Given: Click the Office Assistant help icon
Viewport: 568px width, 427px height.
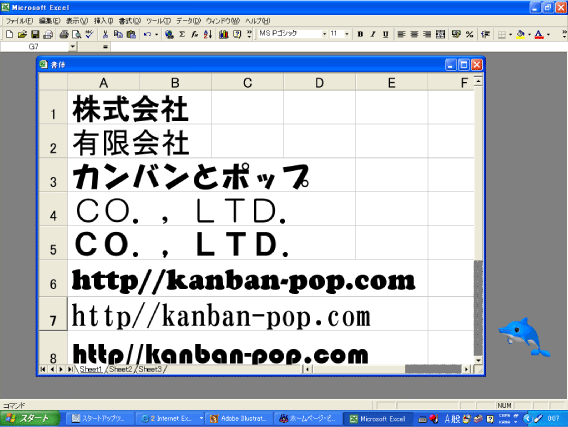Looking at the screenshot, I should click(x=237, y=34).
